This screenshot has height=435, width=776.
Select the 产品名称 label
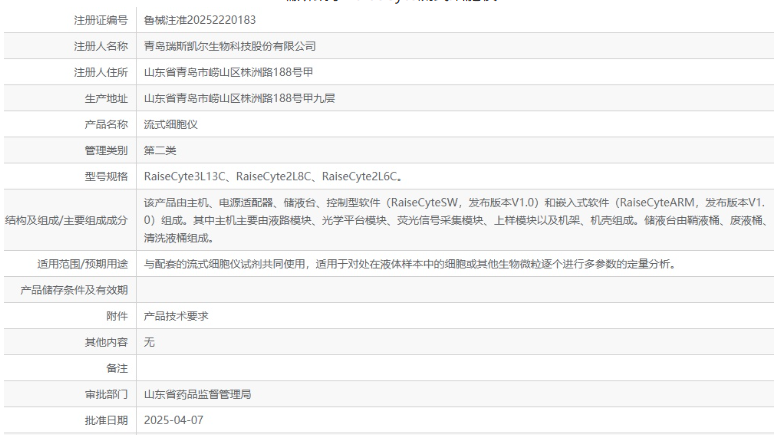106,125
